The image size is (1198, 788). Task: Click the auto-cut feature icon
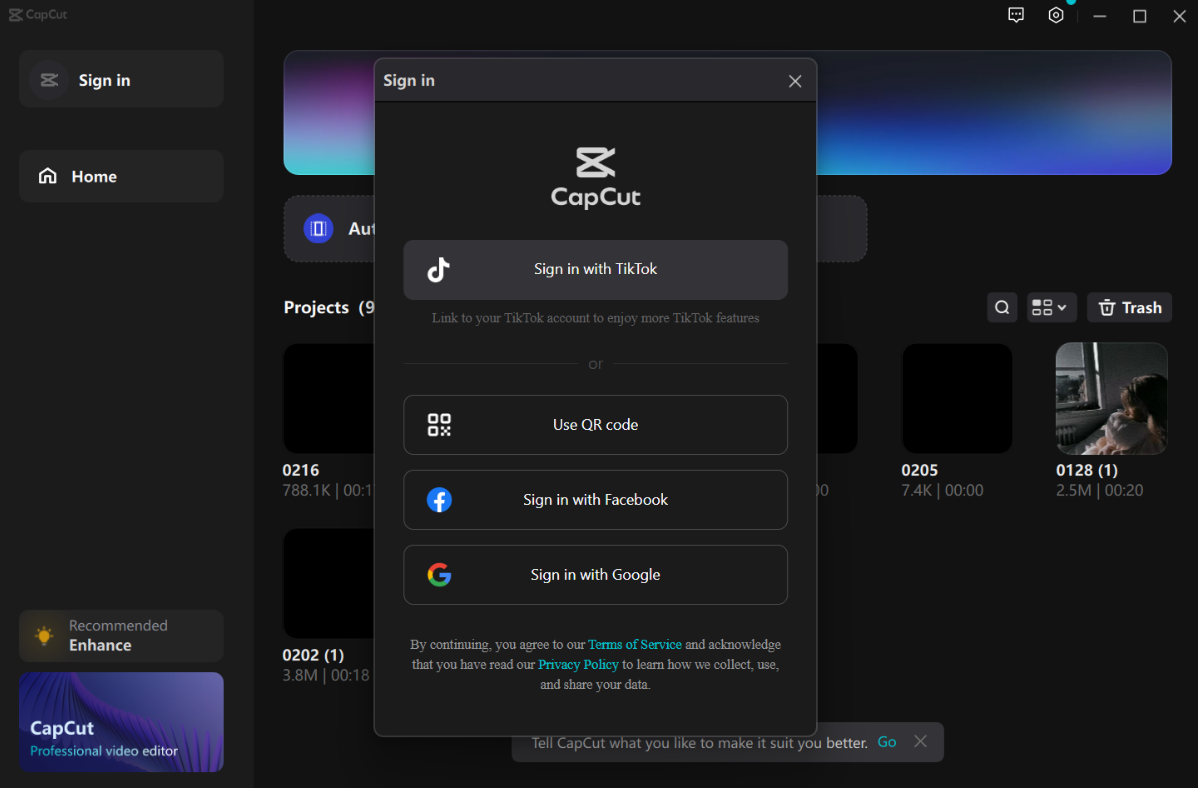319,229
